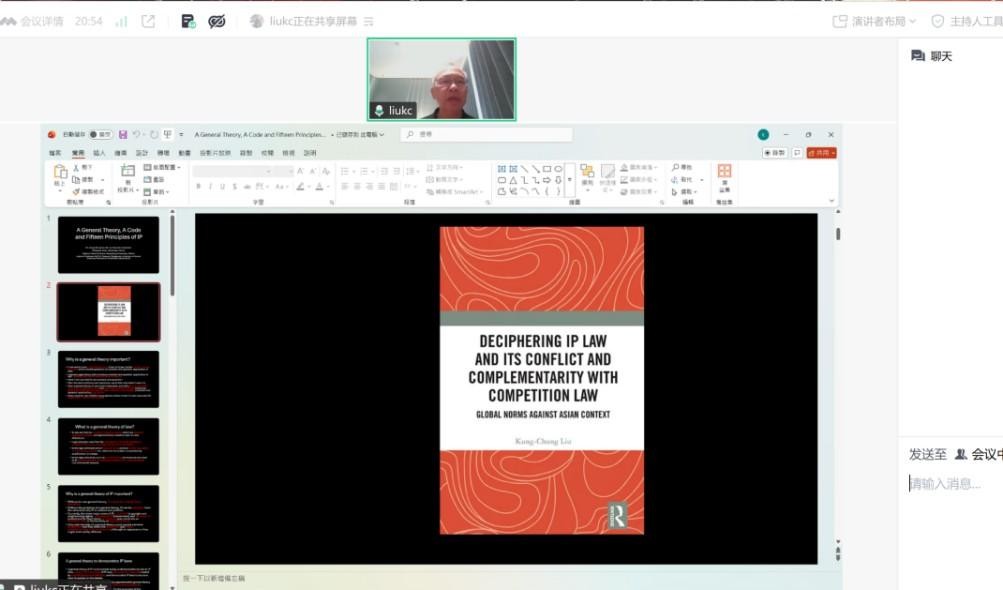Viewport: 1003px width, 590px height.
Task: Click the Reset slide button
Action: pyautogui.click(x=154, y=179)
